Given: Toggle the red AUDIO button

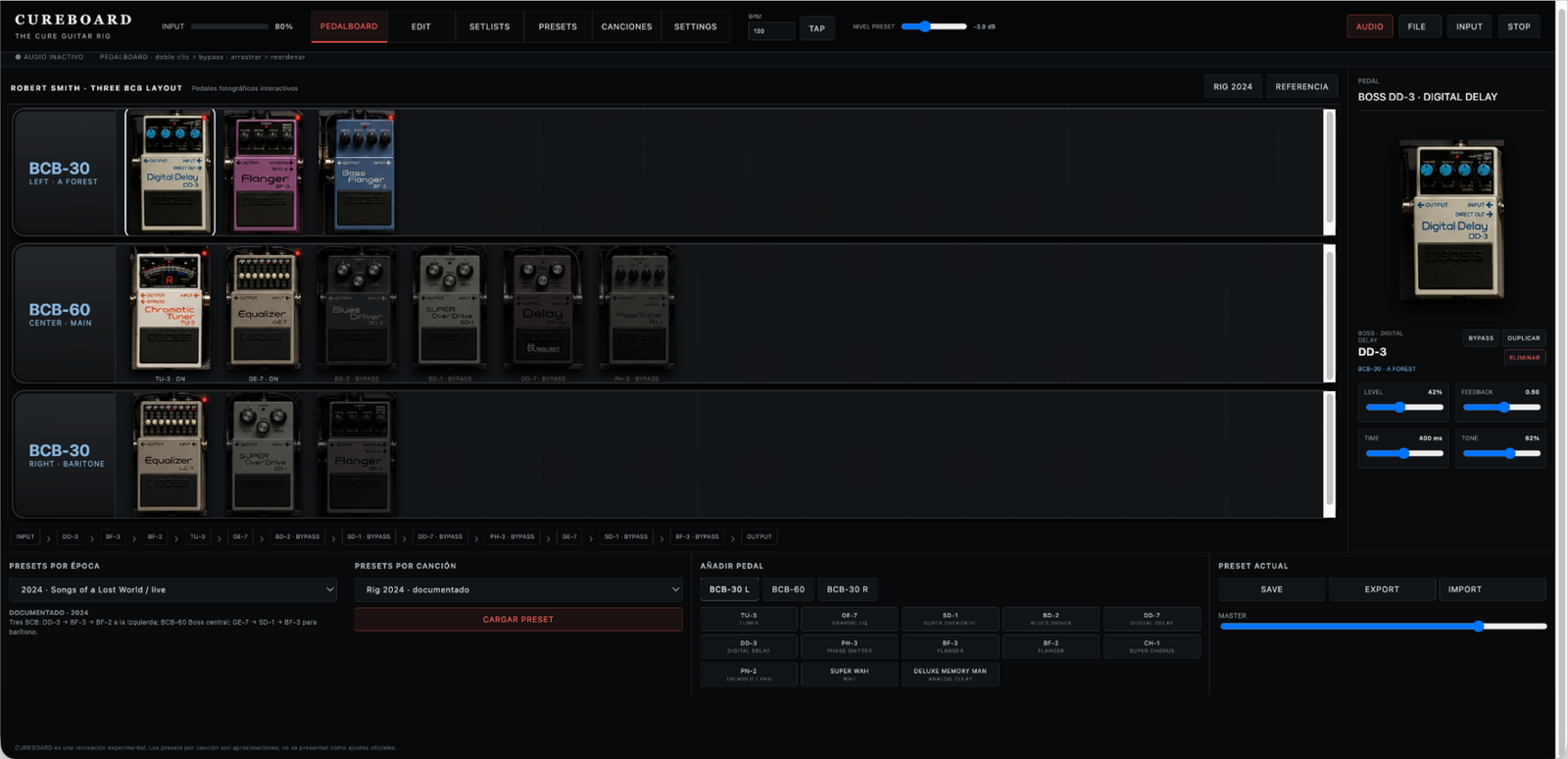Looking at the screenshot, I should pos(1369,26).
